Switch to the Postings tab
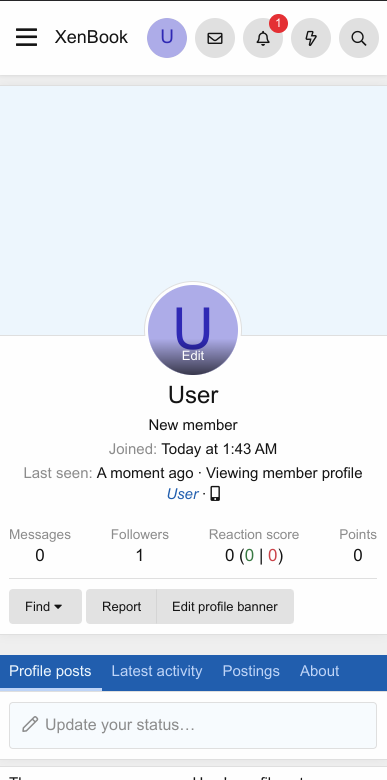Screen dimensions: 387x780 251,671
